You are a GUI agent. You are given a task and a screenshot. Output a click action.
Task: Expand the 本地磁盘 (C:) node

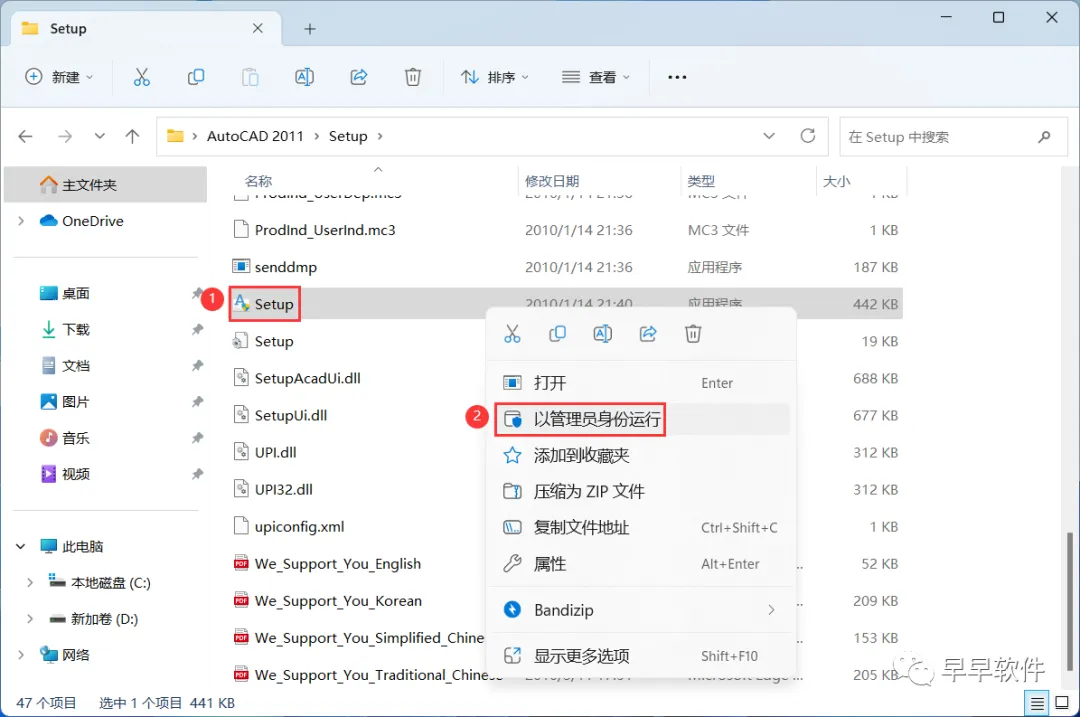click(x=30, y=583)
